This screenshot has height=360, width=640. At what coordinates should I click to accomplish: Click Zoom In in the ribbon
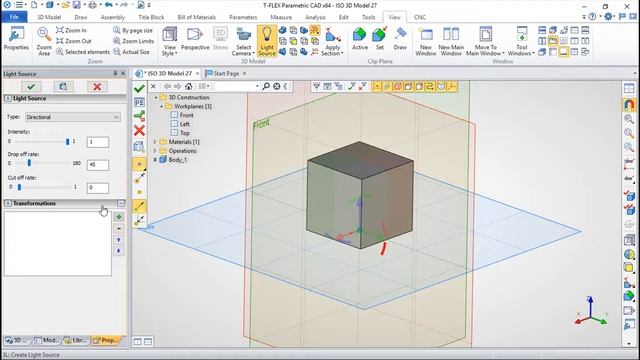coord(71,30)
